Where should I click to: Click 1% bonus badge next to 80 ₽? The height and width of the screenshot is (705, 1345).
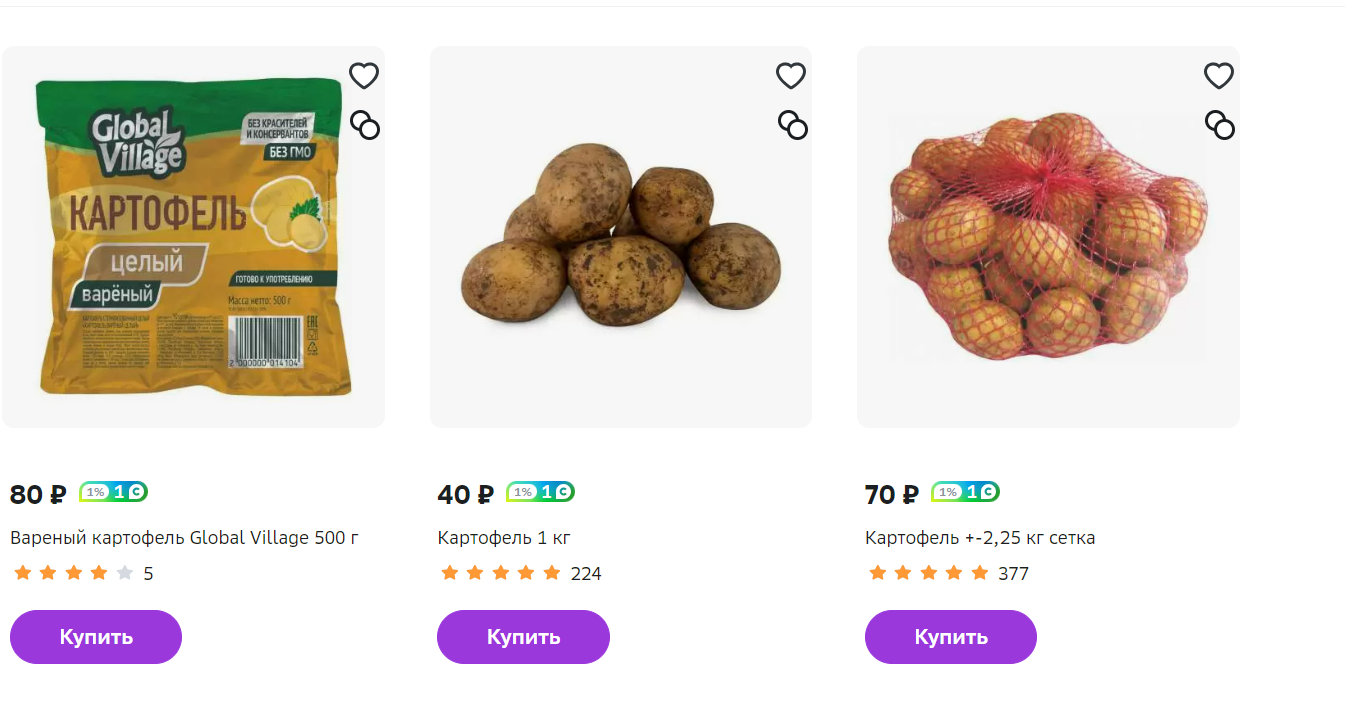coord(114,492)
